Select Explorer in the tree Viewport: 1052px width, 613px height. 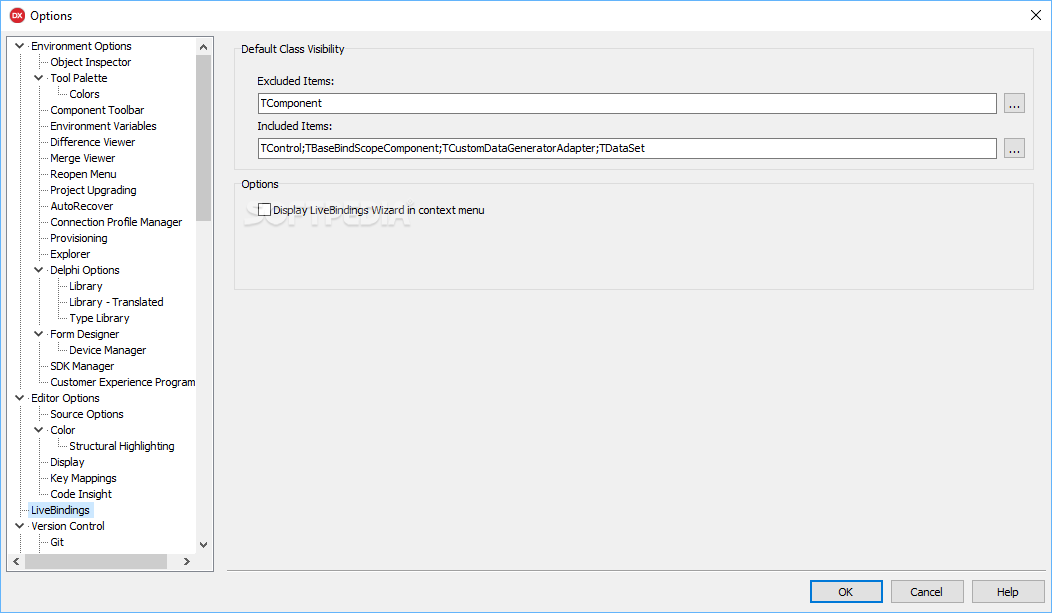tap(70, 254)
